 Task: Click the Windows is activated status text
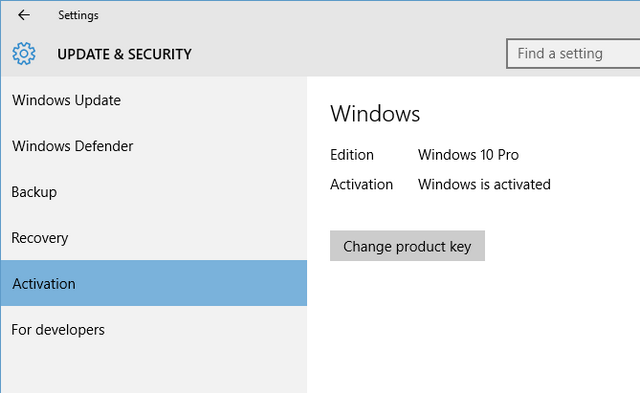[x=484, y=184]
